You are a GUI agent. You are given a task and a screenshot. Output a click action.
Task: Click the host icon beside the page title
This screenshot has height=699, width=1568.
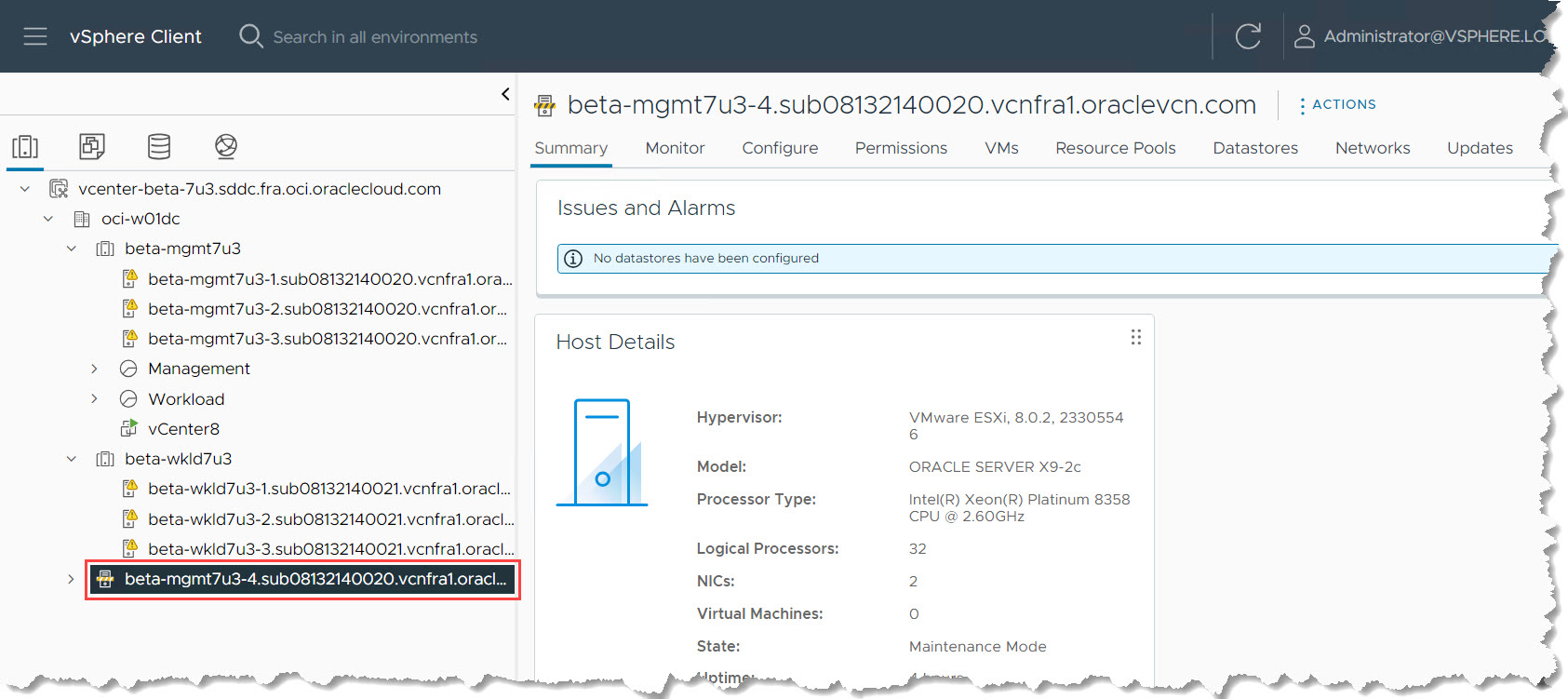[544, 105]
